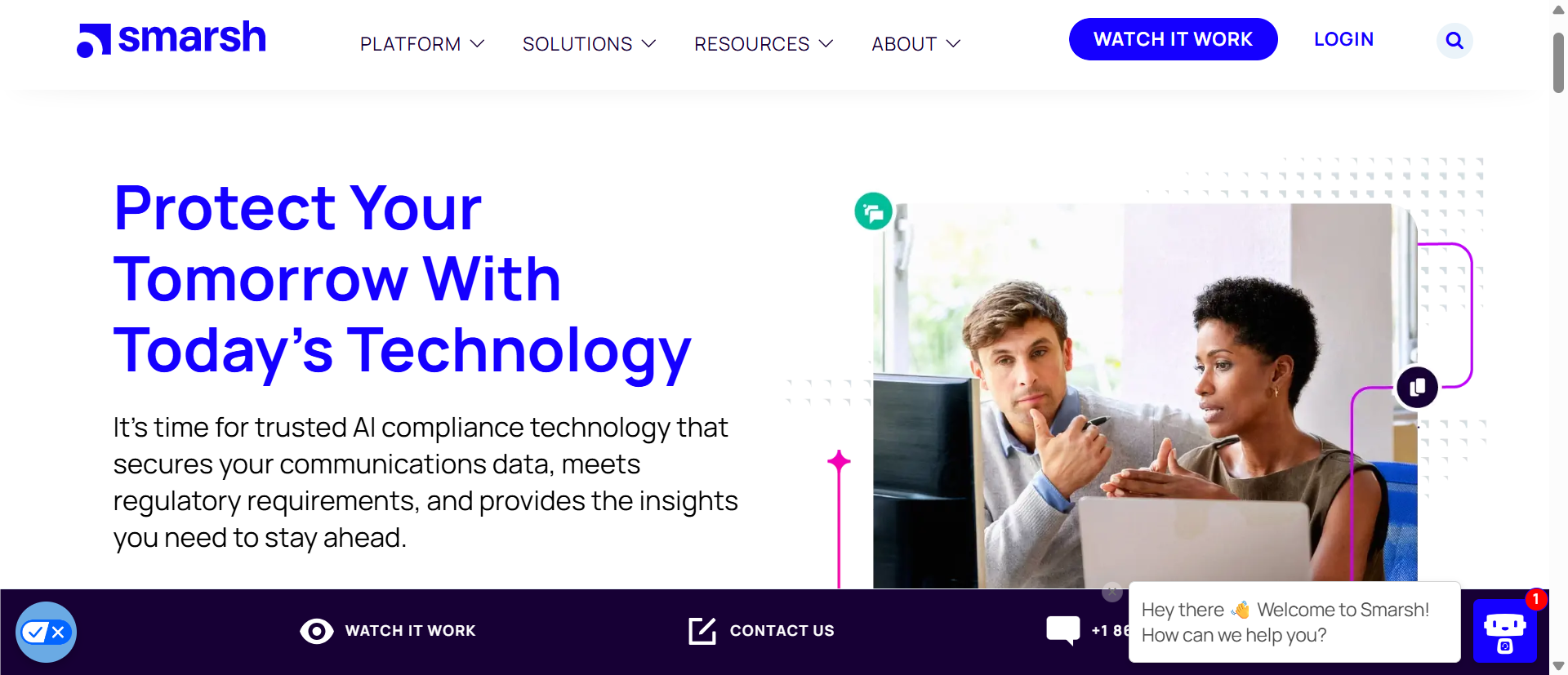Click the contact edit pencil icon

click(x=702, y=631)
